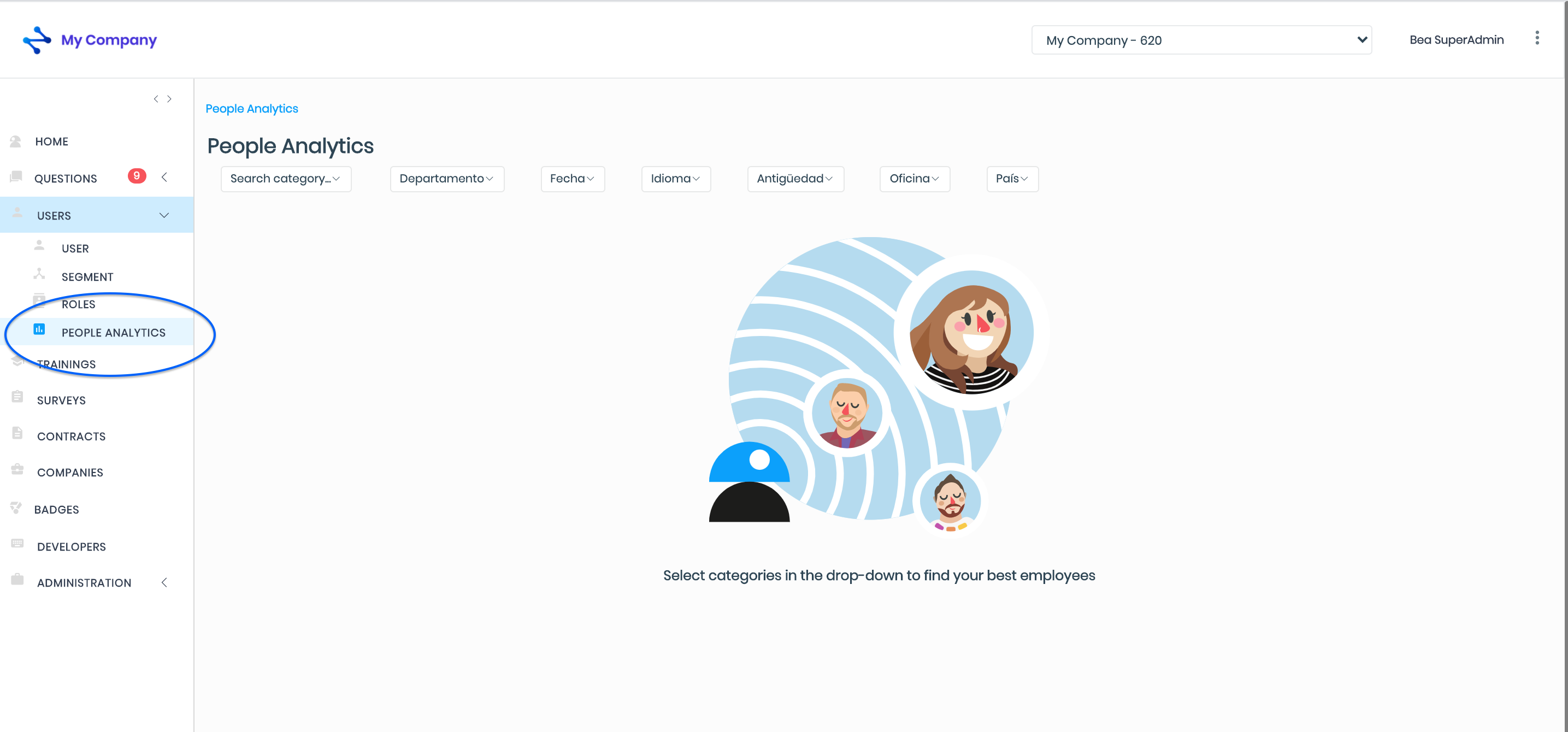This screenshot has width=1568, height=732.
Task: Click the Surveys clipboard icon
Action: point(17,397)
